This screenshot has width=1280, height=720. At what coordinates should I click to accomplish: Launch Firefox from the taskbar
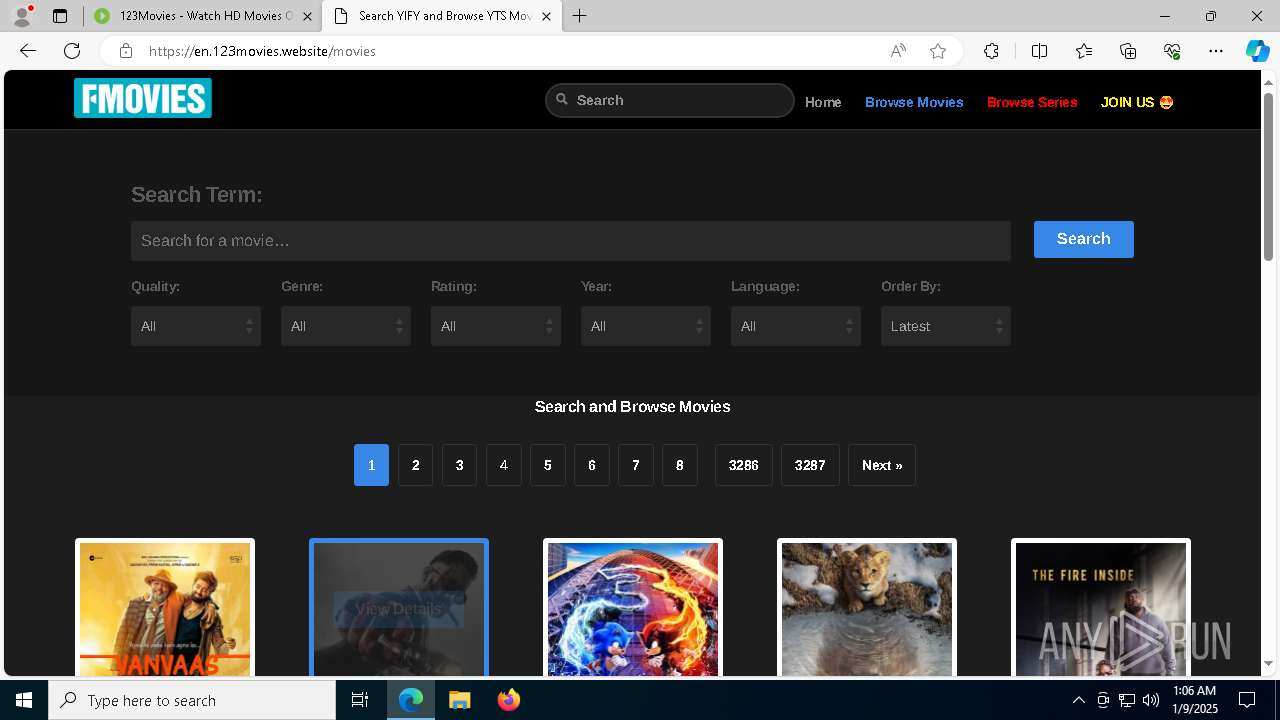tap(508, 700)
